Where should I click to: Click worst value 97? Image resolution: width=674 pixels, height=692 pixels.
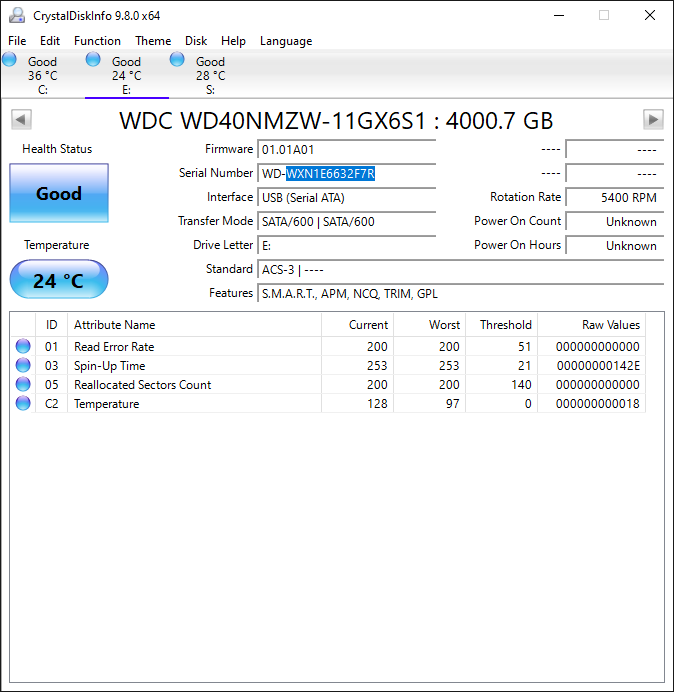point(452,404)
